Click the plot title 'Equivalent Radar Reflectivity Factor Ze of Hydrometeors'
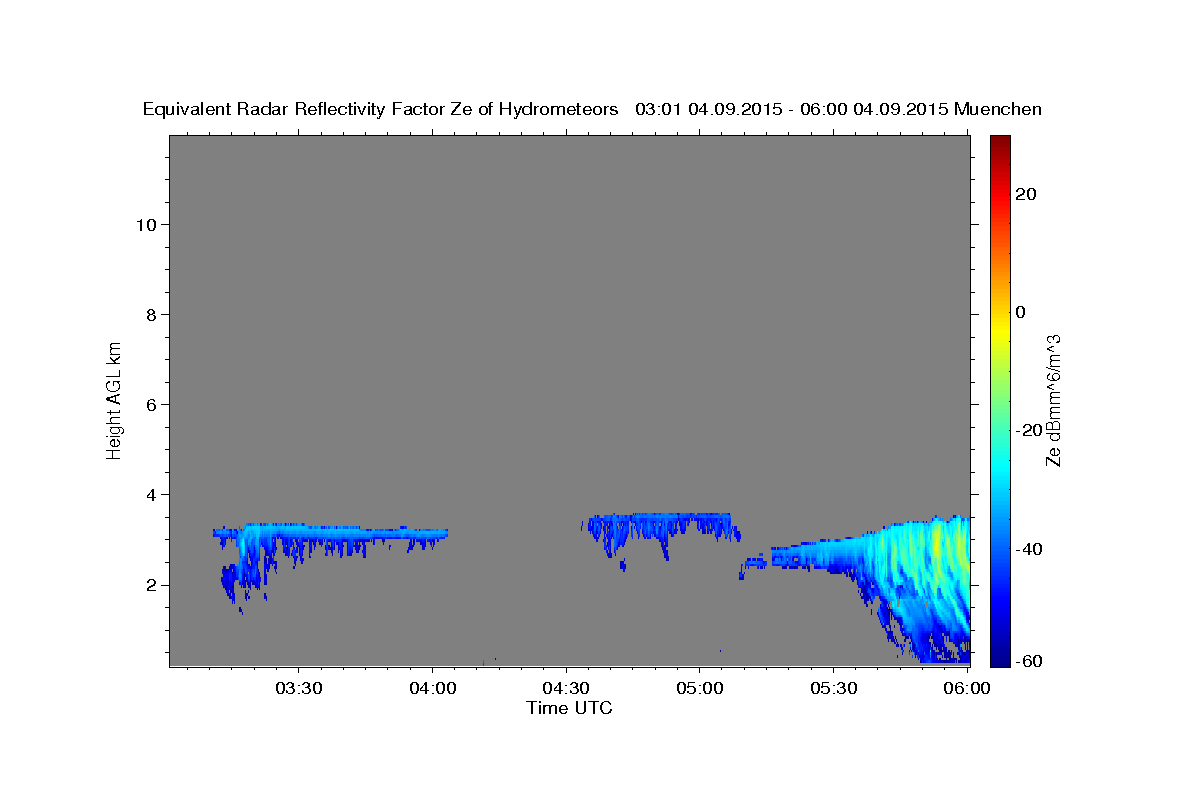 point(381,109)
